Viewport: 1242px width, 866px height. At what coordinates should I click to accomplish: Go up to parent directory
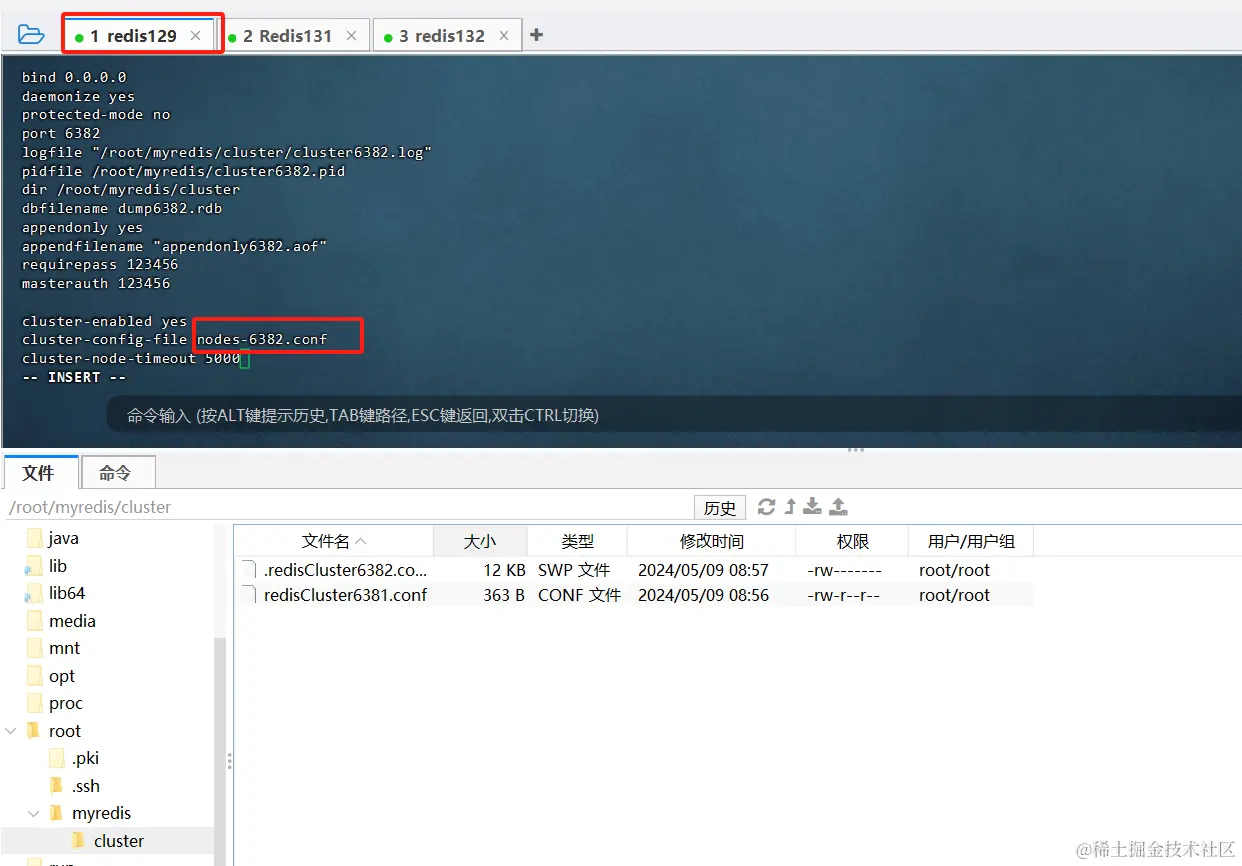pos(790,507)
